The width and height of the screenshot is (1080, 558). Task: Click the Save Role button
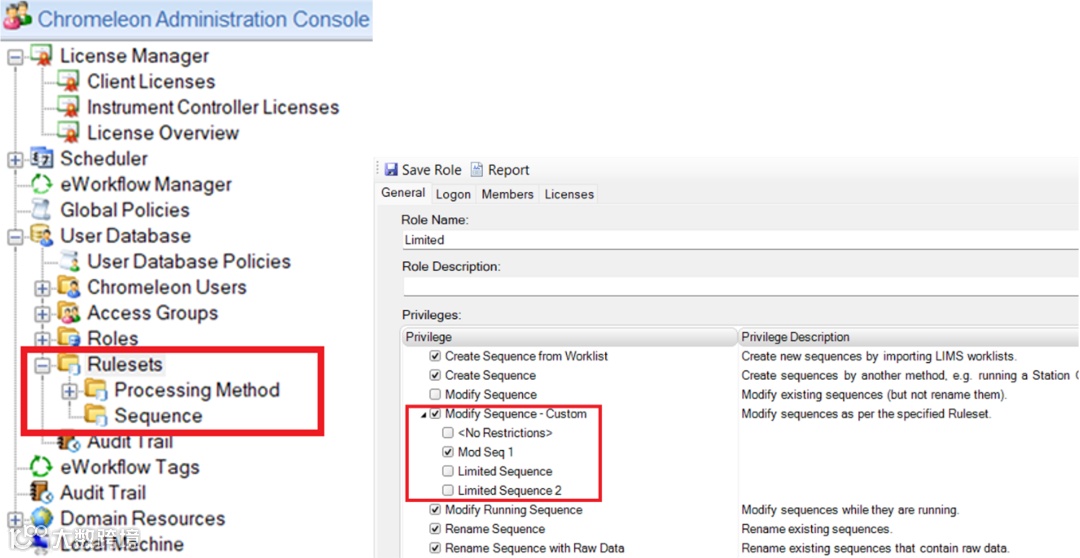tap(423, 169)
